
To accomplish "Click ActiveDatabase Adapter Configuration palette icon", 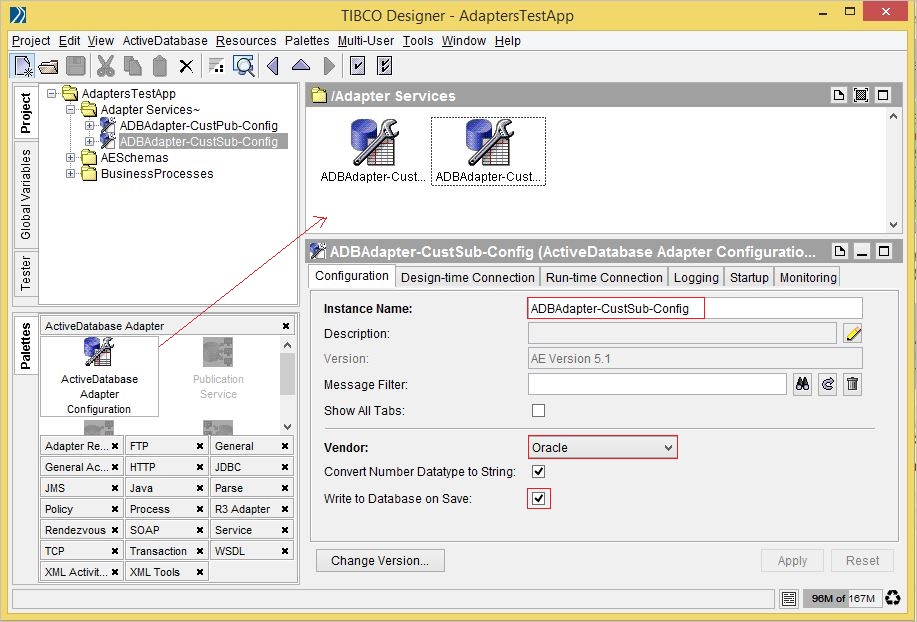I will pyautogui.click(x=99, y=376).
